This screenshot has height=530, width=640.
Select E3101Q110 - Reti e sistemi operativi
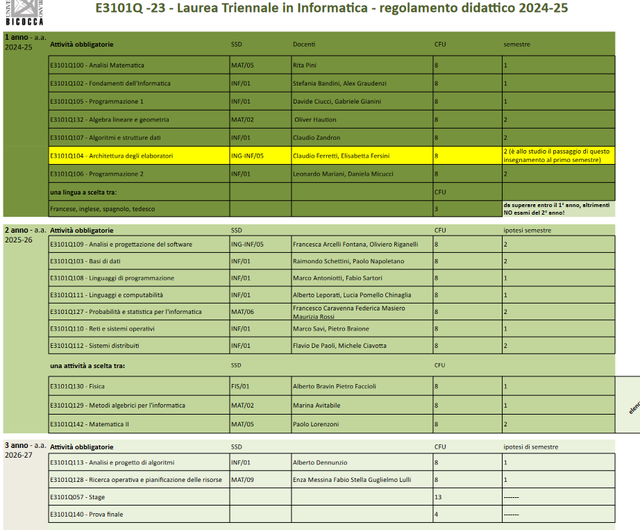coord(139,329)
